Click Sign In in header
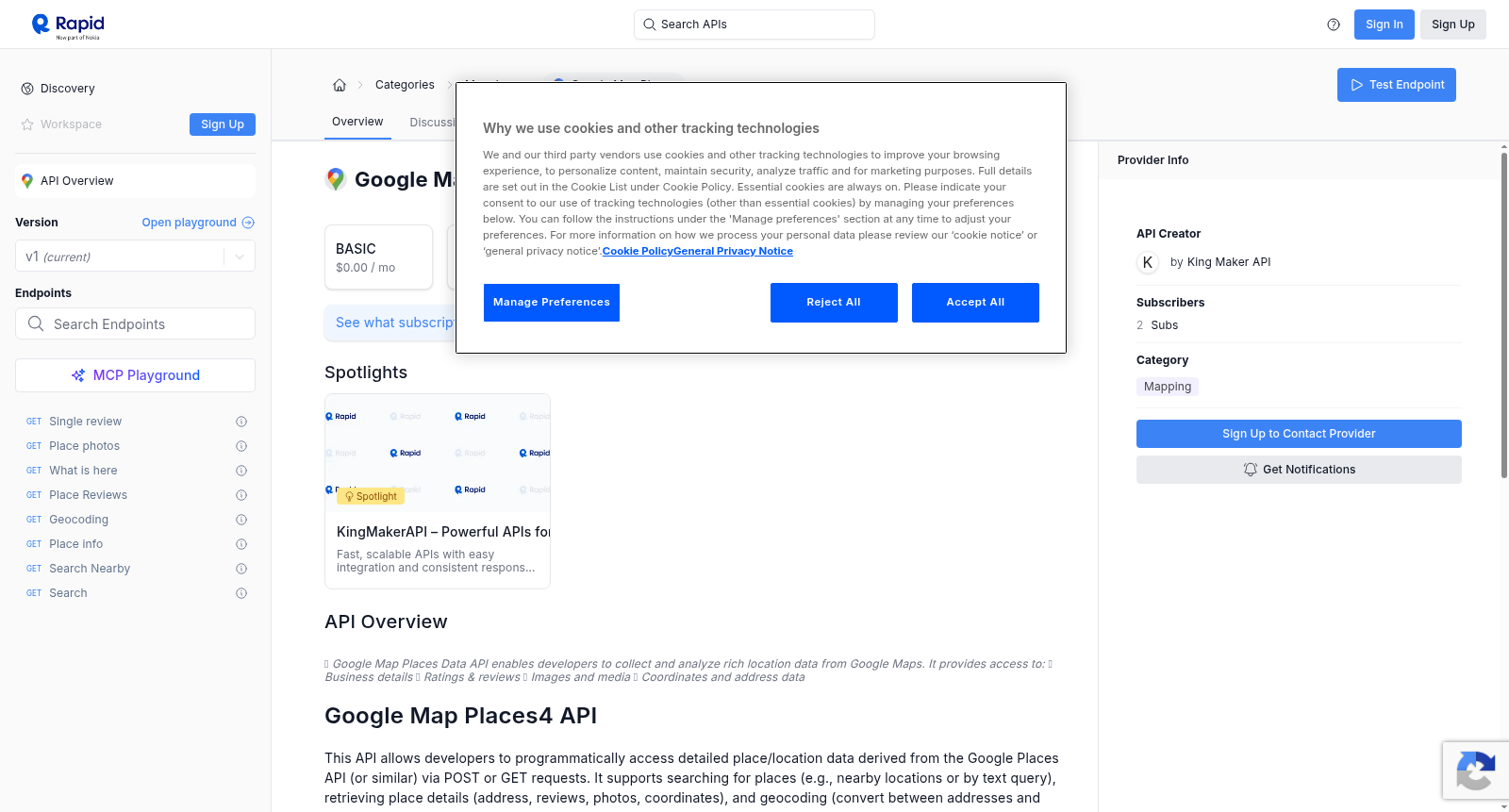1509x812 pixels. coord(1385,25)
